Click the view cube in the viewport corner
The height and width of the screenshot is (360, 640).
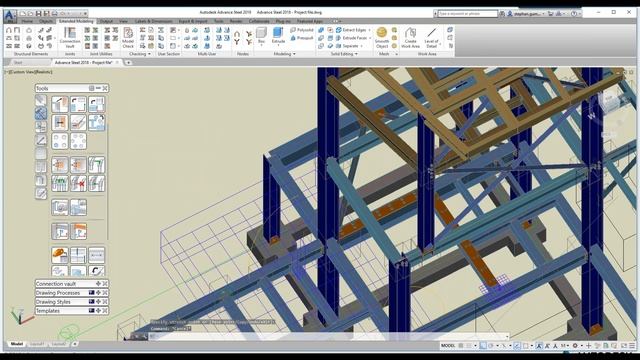(609, 100)
